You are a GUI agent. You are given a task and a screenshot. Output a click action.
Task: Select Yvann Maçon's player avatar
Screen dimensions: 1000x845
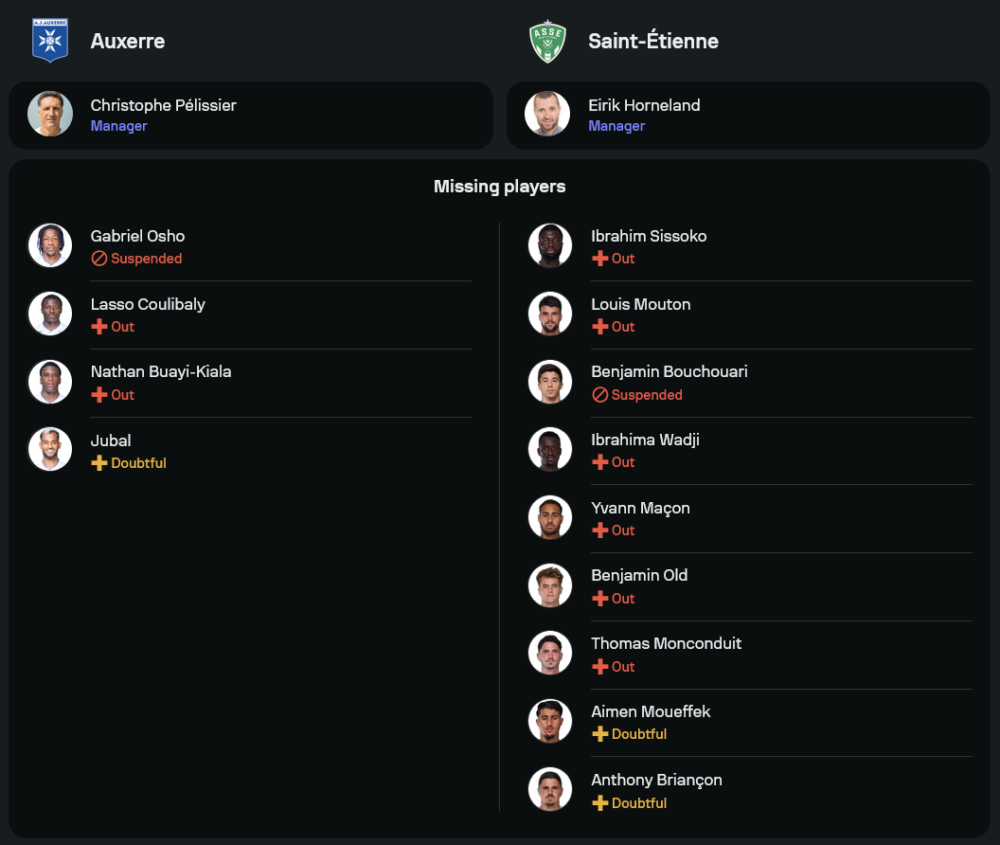[550, 518]
